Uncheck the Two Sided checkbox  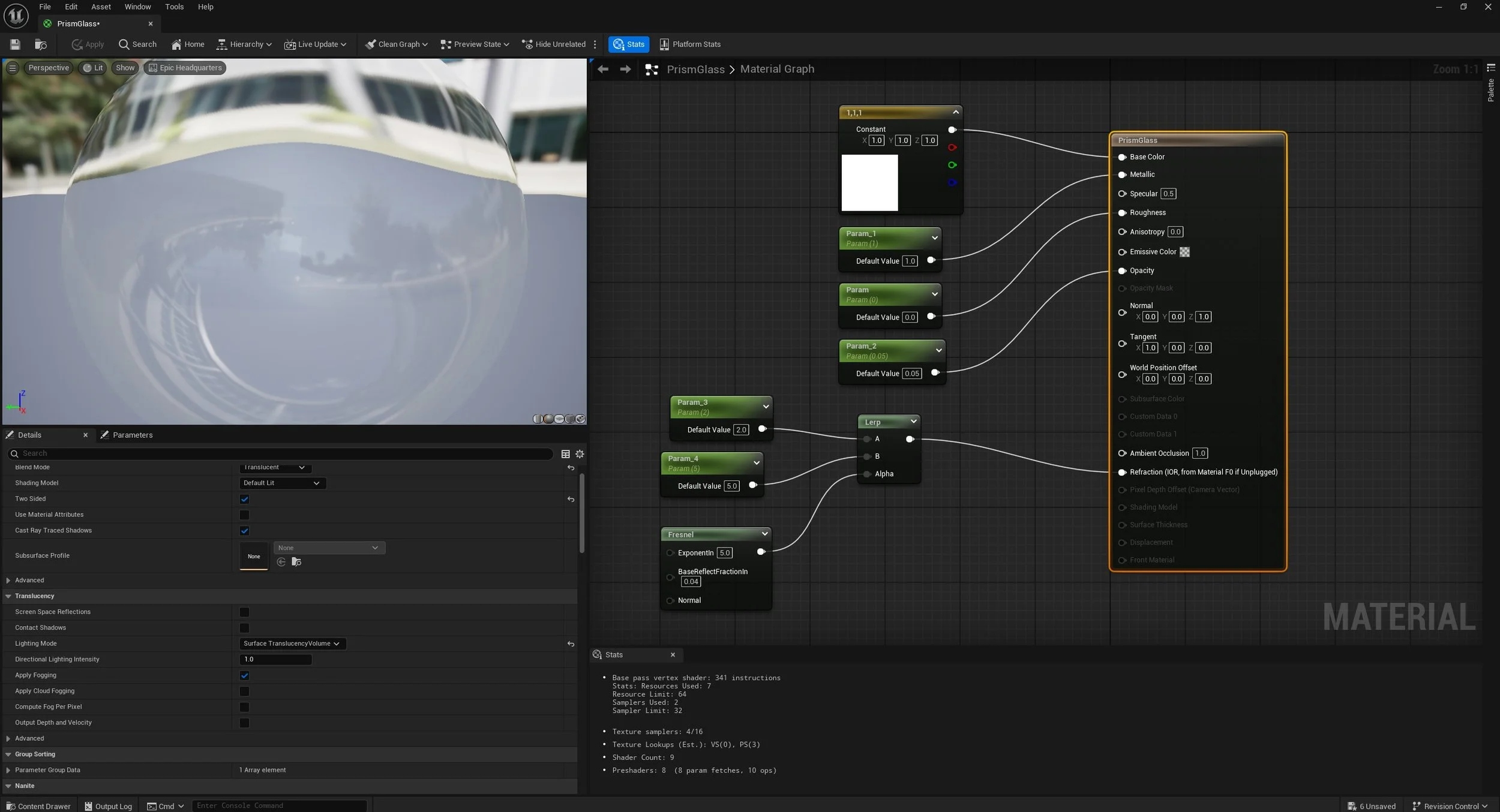(244, 499)
